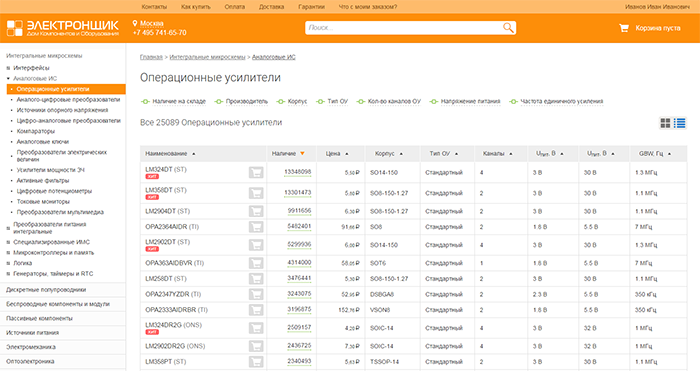Select Компараторы in the sidebar
Screen dimensions: 700x371
click(36, 131)
